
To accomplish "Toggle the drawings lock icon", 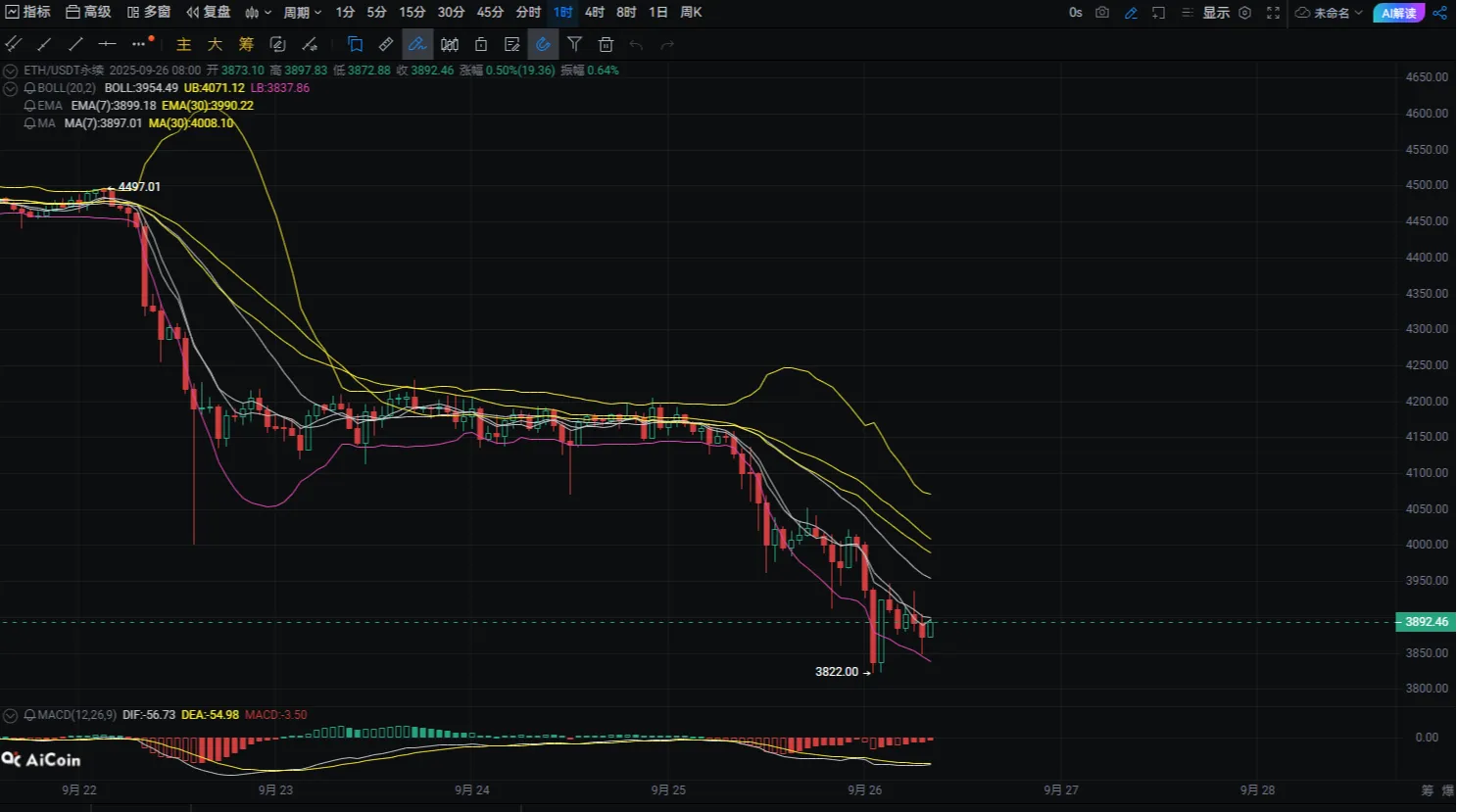I will pyautogui.click(x=481, y=44).
